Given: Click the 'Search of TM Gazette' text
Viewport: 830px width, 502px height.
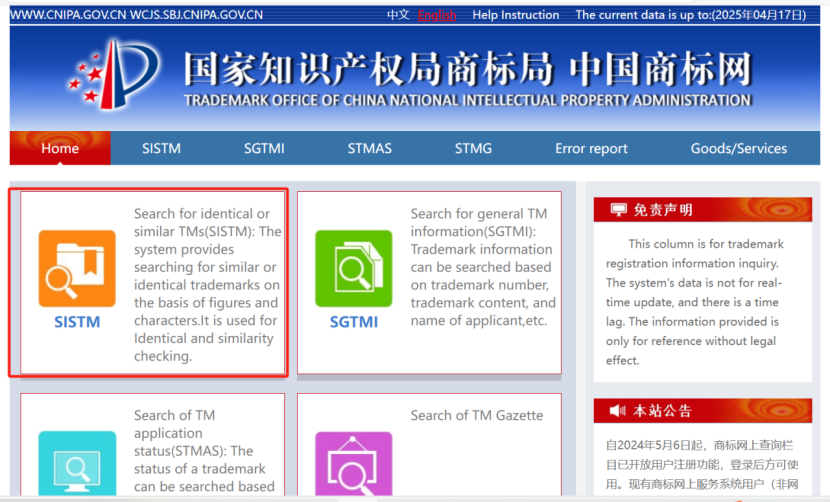Looking at the screenshot, I should 476,415.
